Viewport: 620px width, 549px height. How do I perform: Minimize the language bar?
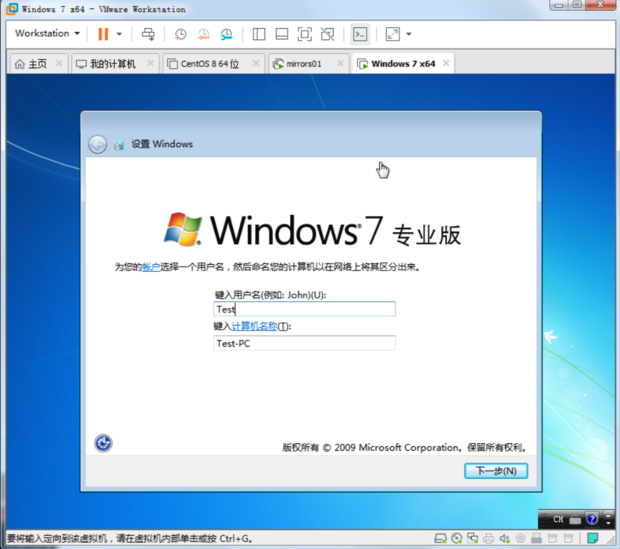pos(608,516)
